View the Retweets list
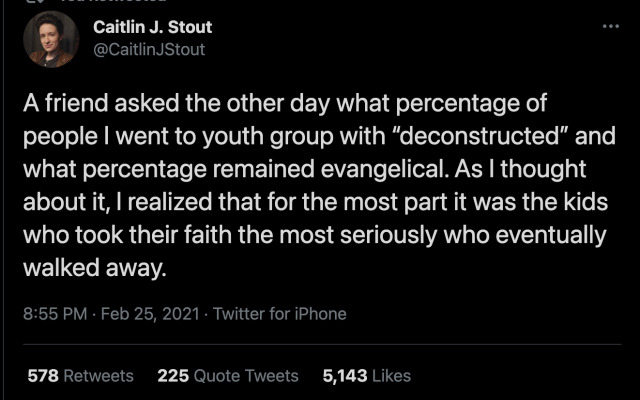640x400 pixels. tap(98, 376)
